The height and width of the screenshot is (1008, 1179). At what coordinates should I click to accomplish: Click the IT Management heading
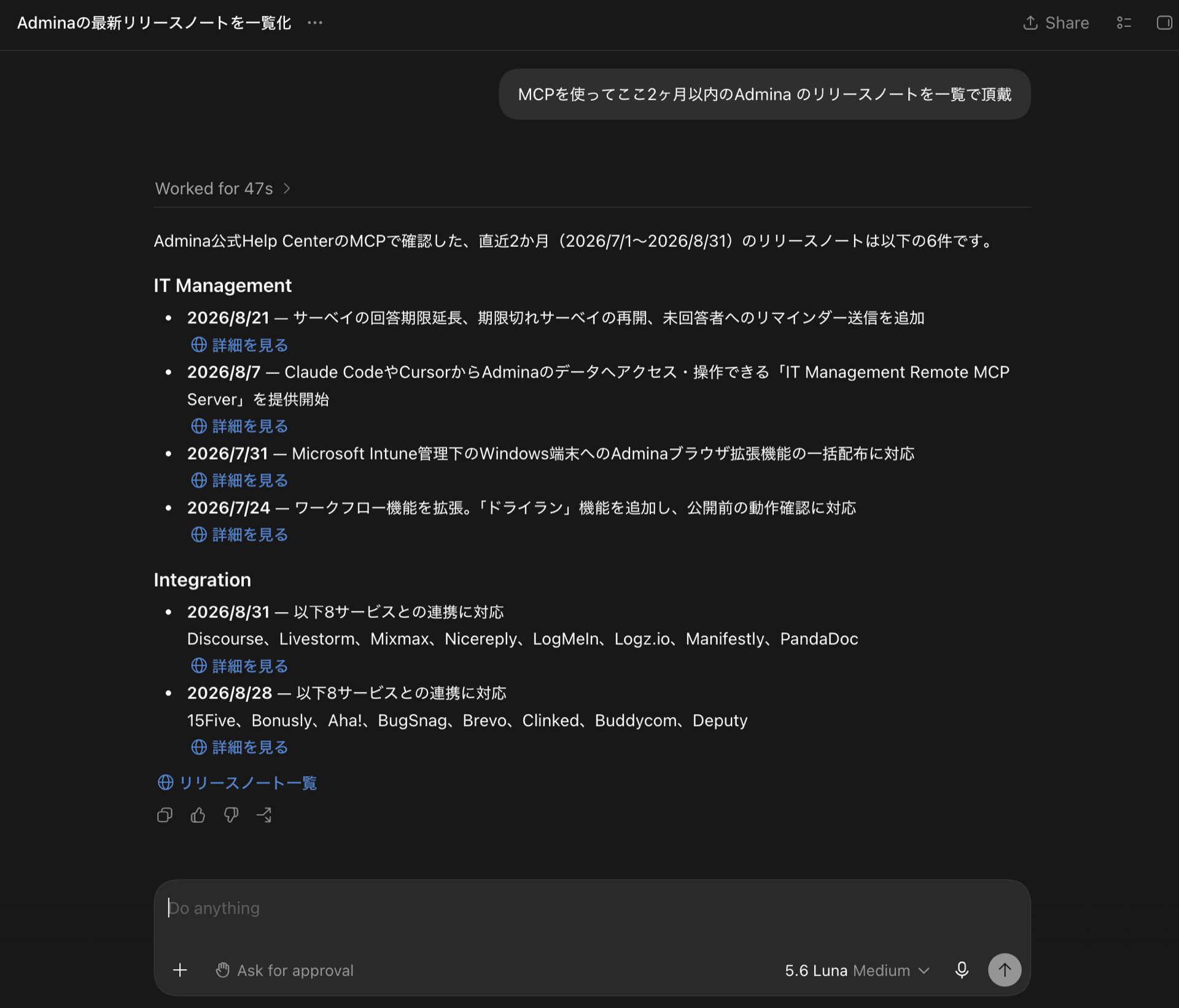[x=222, y=285]
